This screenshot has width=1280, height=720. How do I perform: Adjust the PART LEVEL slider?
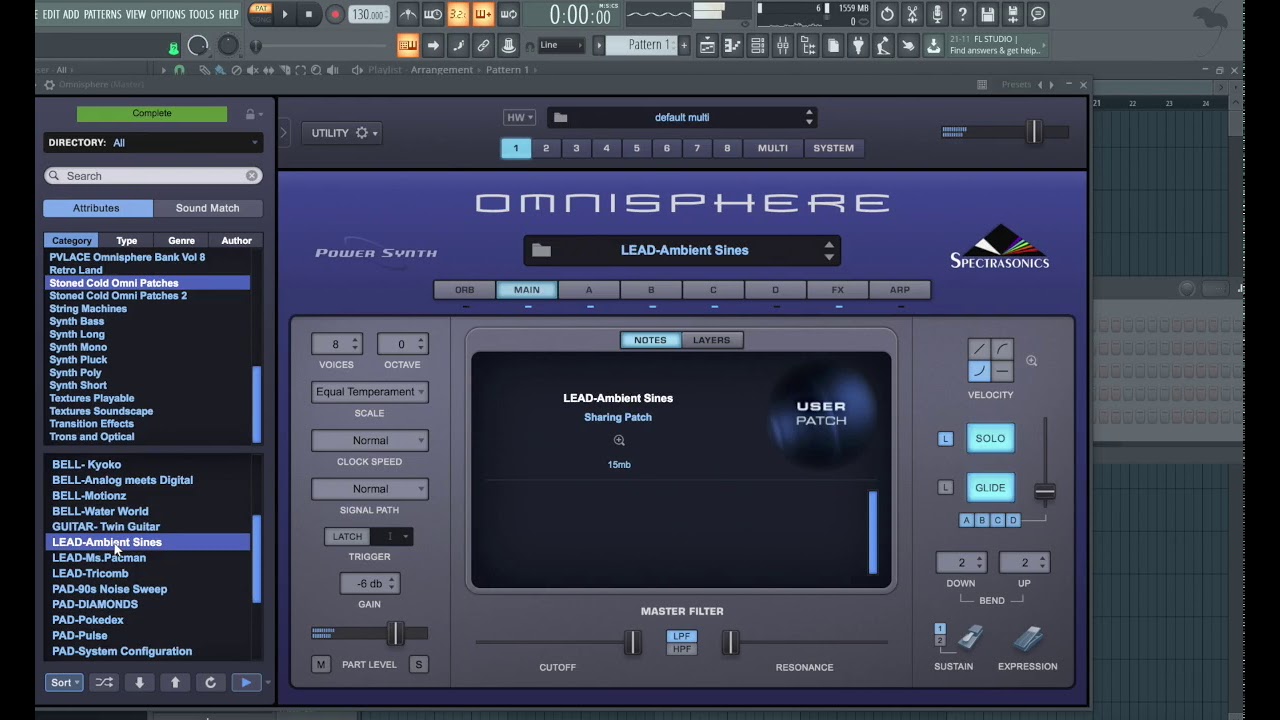point(395,633)
